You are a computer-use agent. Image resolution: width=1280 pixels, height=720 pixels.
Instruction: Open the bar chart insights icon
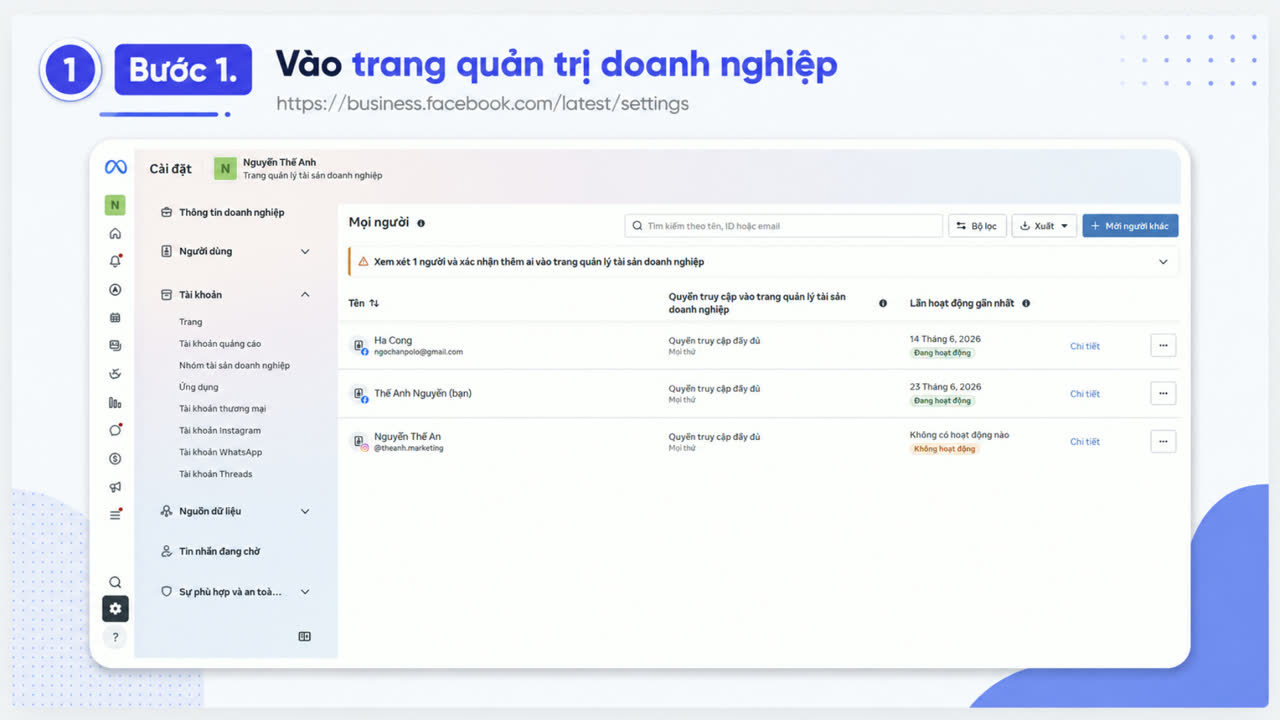click(115, 403)
